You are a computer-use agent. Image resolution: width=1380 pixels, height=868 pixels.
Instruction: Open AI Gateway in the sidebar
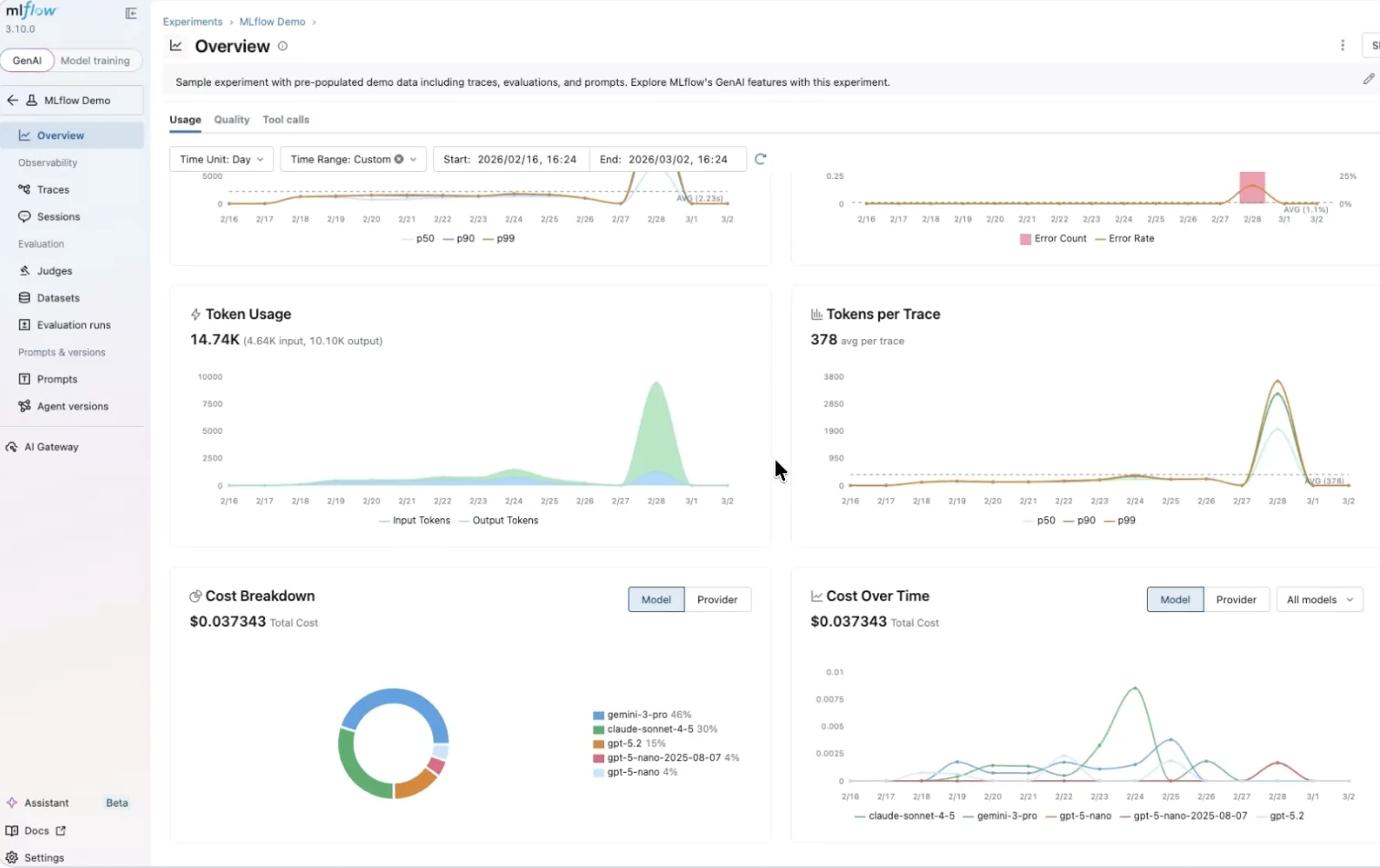[72, 447]
